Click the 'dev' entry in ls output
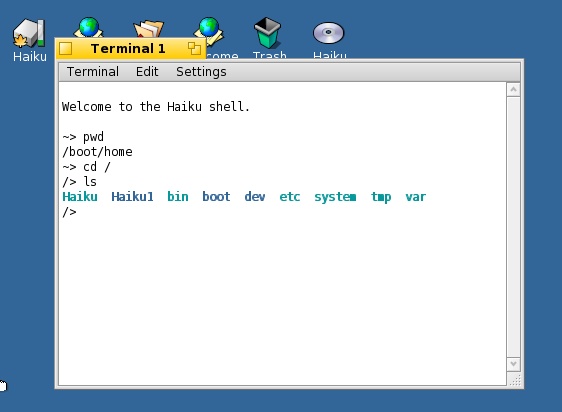 point(255,196)
